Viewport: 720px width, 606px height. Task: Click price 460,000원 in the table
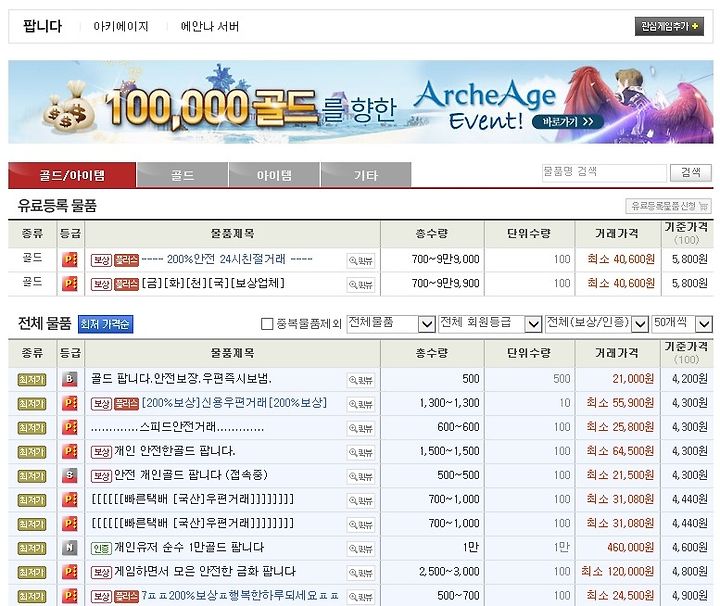pyautogui.click(x=630, y=547)
